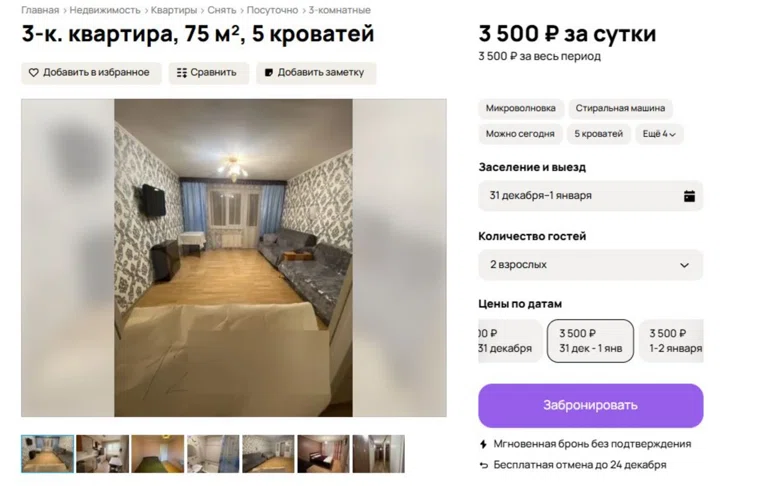The width and height of the screenshot is (760, 486).
Task: Click the return arrow icon for free cancellation
Action: click(x=483, y=465)
